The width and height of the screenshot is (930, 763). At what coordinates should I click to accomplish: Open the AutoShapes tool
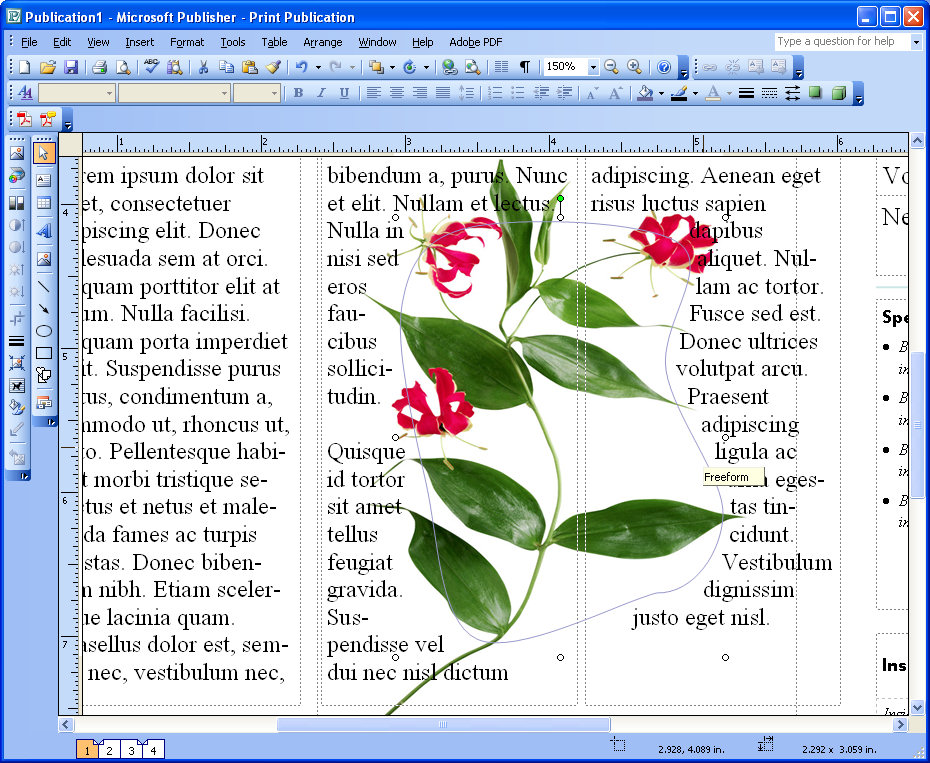pos(44,375)
